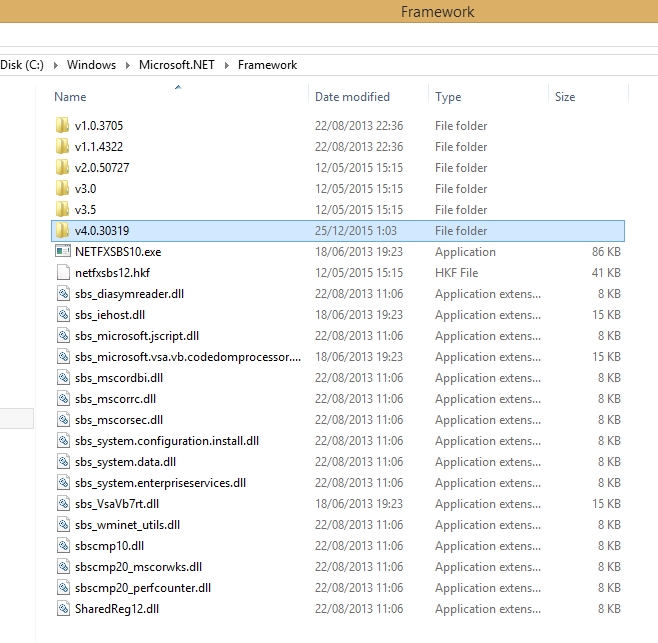Viewport: 658px width, 643px height.
Task: Click the SharedReg12.dll file icon
Action: click(x=63, y=608)
